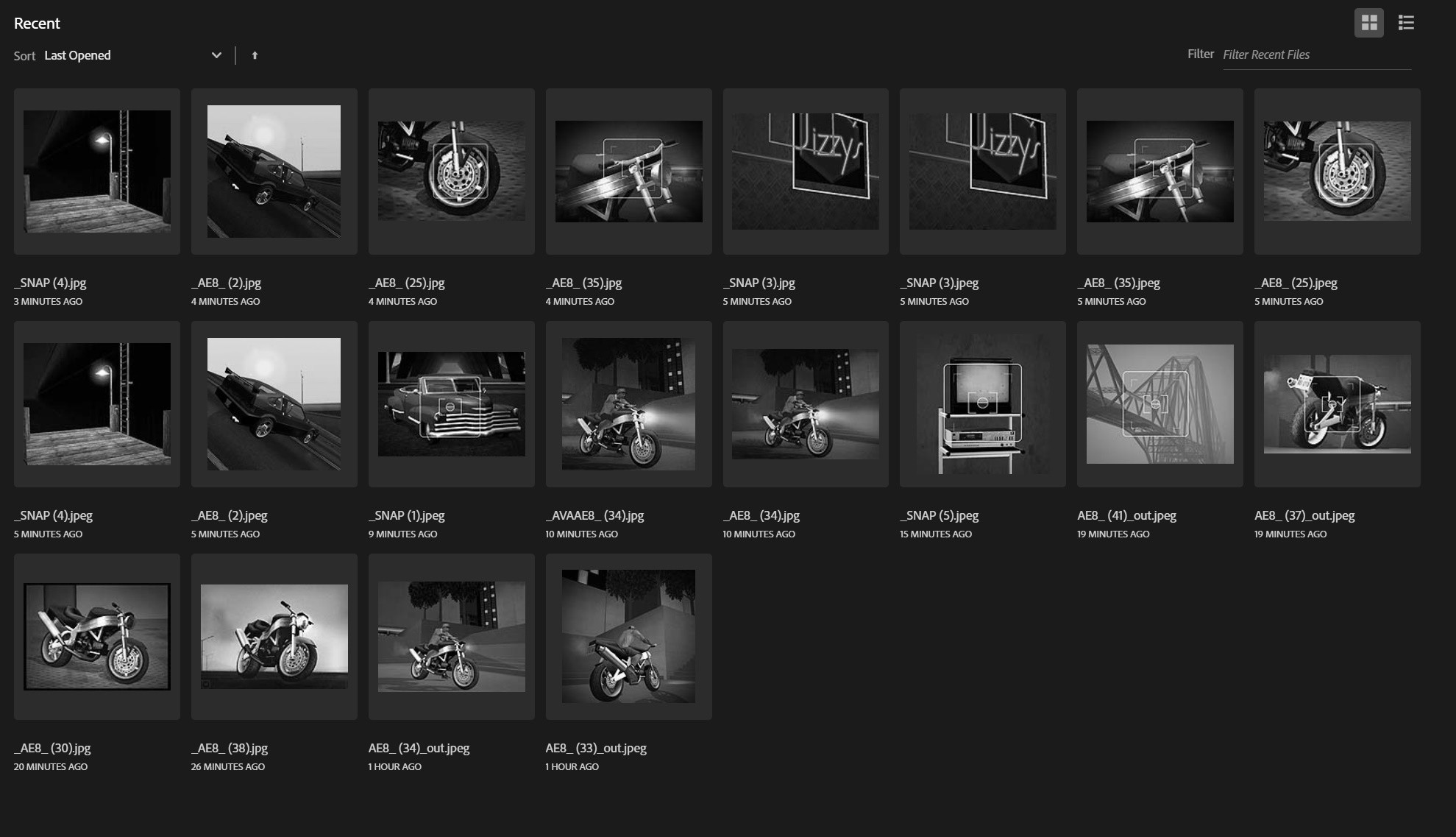The image size is (1456, 837).
Task: Click the Filter Recent Files field
Action: 1316,54
